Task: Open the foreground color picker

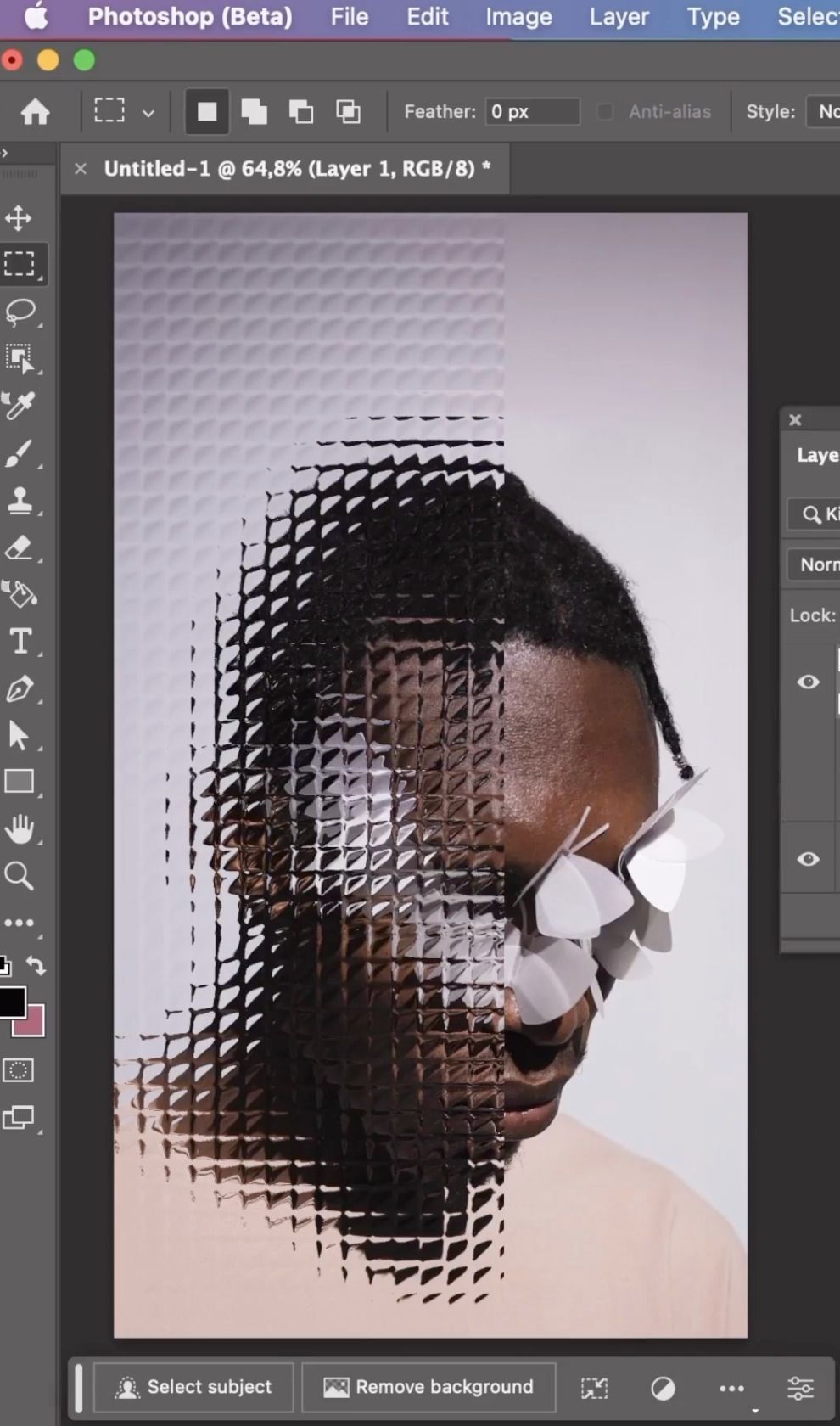Action: (x=10, y=1002)
